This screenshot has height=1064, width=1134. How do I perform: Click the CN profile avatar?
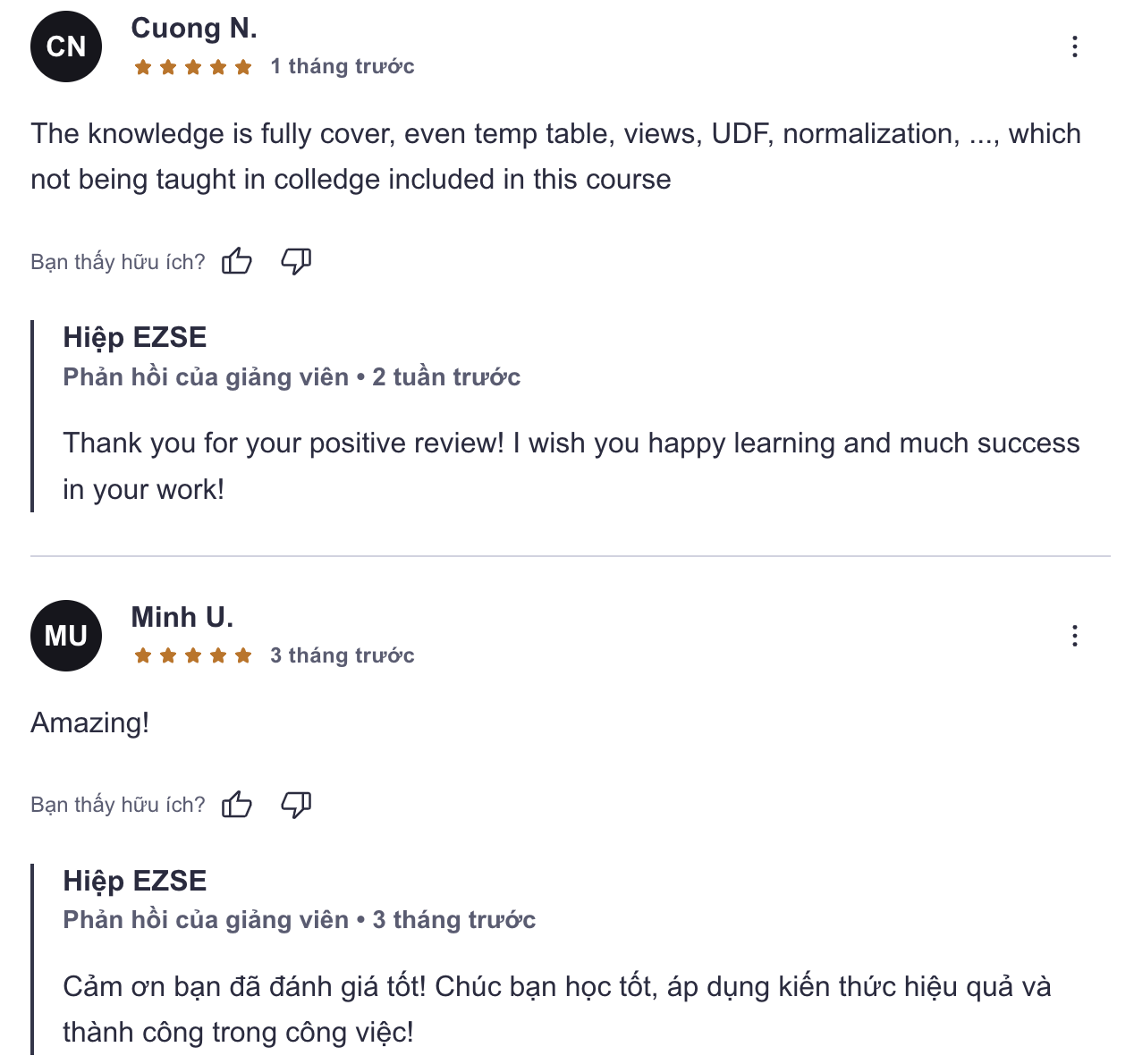(x=66, y=46)
